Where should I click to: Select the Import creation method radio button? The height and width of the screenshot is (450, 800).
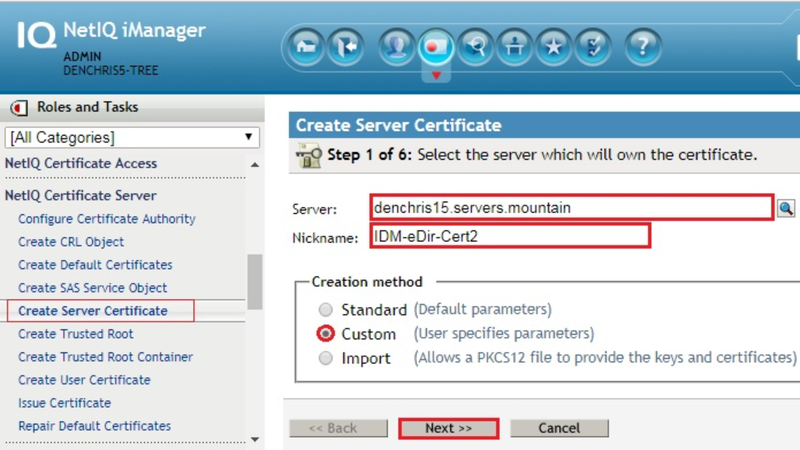[326, 358]
